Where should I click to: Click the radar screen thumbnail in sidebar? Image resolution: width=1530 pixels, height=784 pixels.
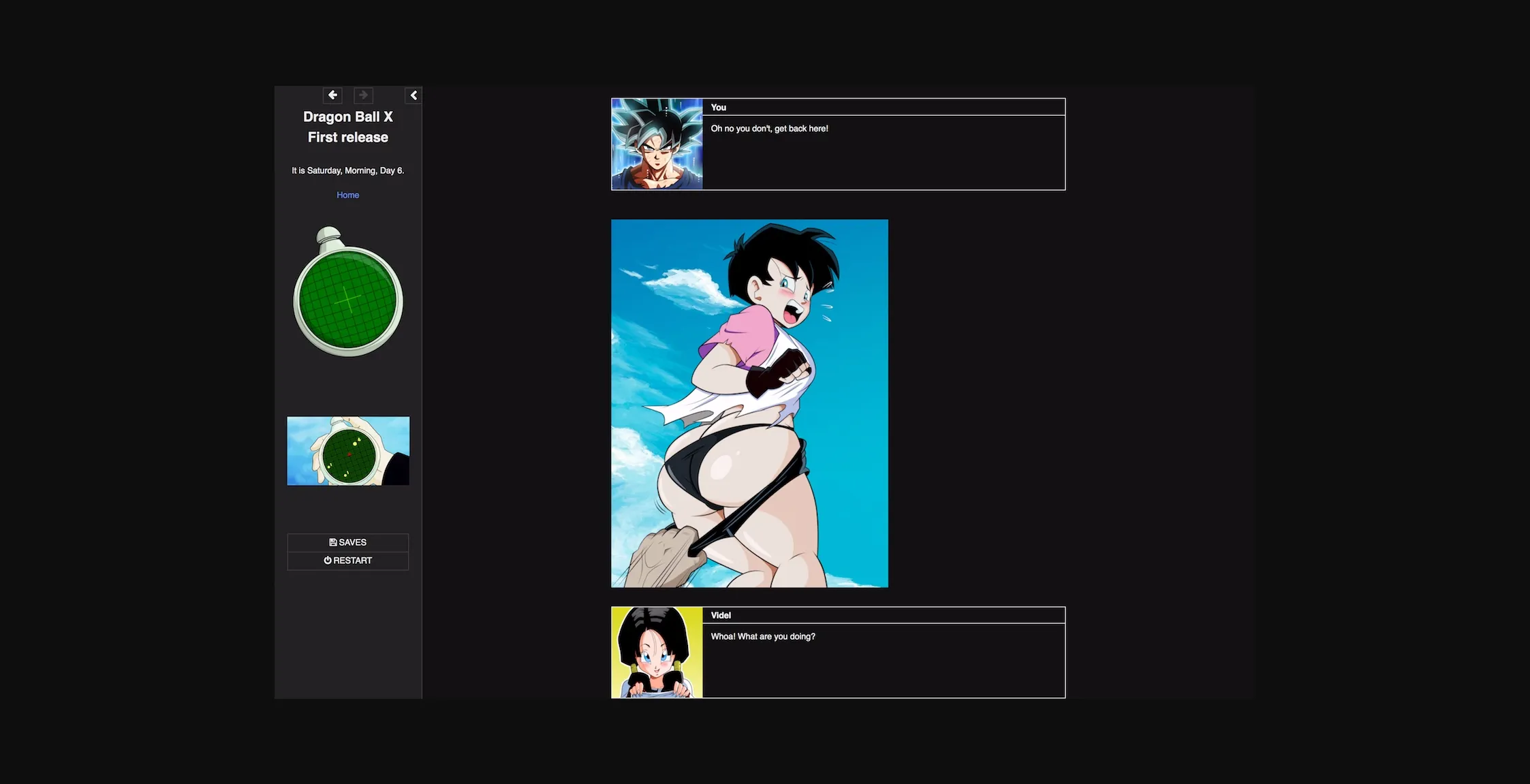[347, 450]
